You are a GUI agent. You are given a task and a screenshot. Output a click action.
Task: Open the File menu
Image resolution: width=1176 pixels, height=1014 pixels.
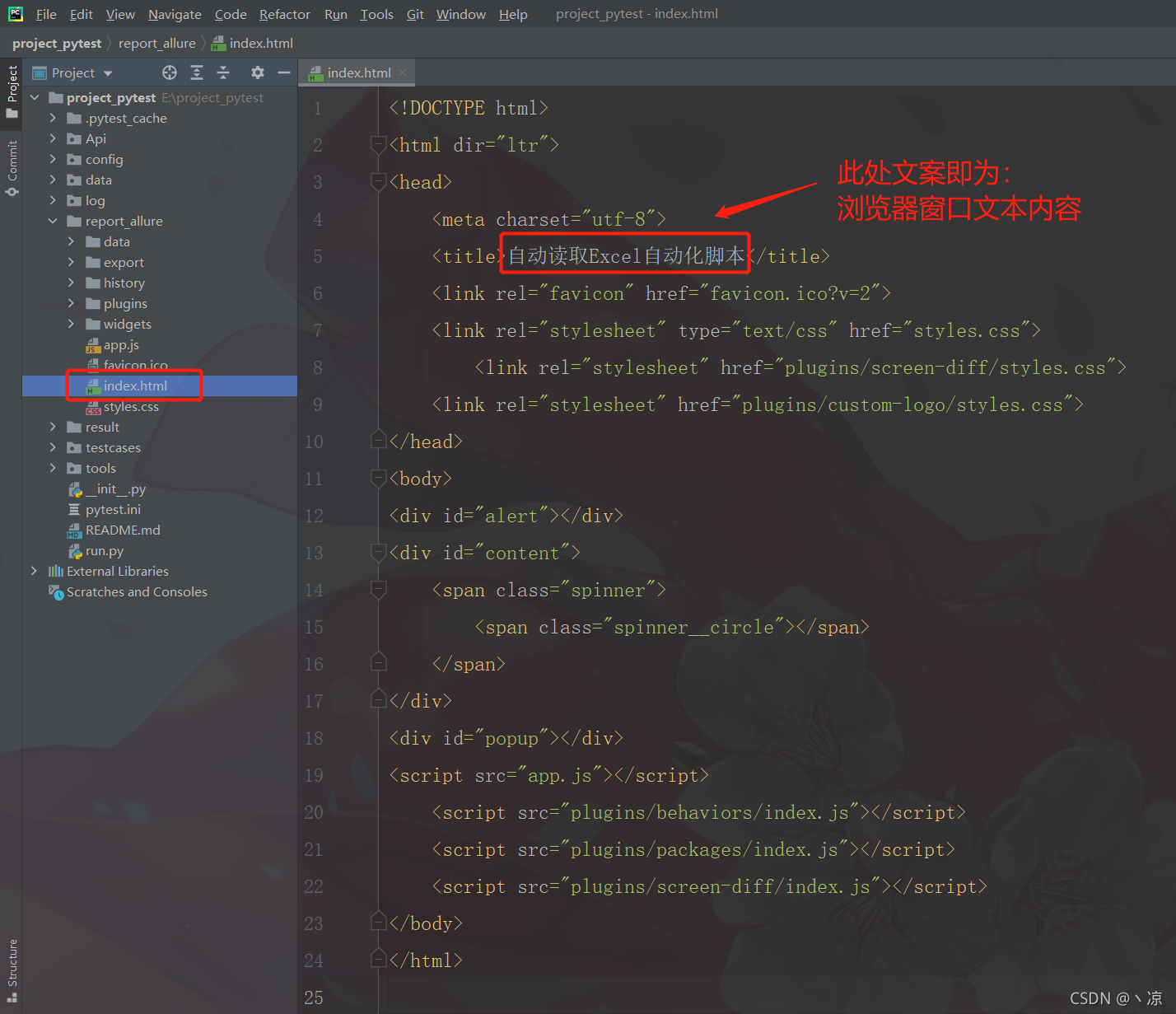pyautogui.click(x=46, y=14)
